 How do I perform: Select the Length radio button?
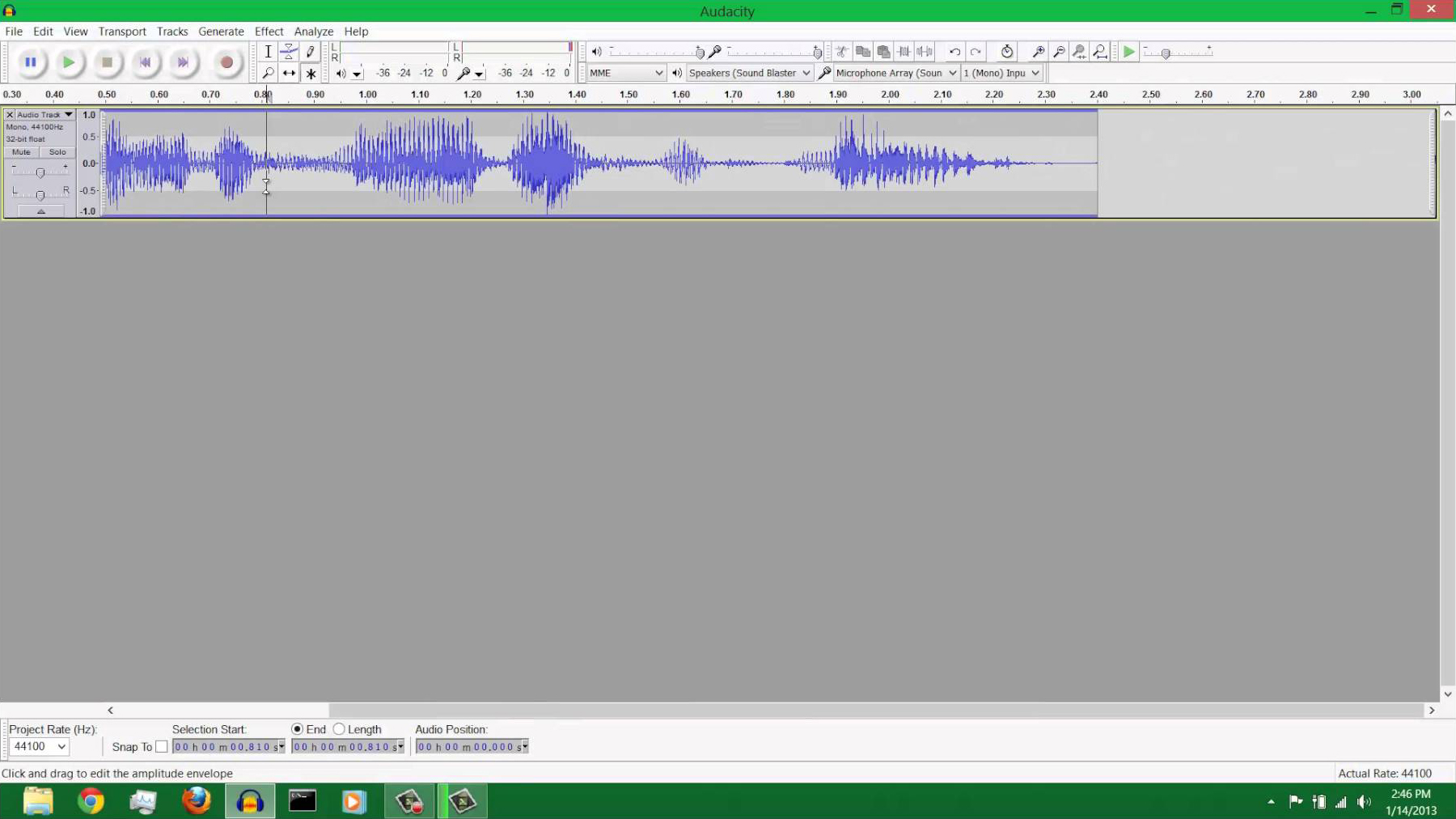(339, 728)
